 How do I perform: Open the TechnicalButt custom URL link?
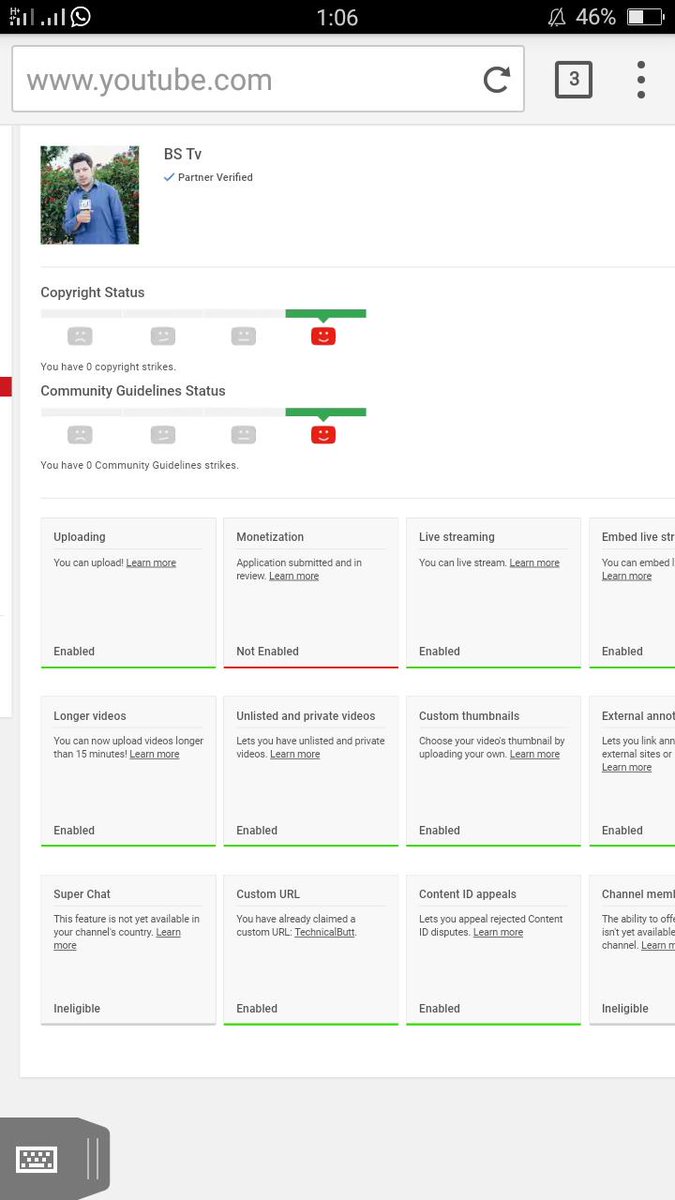point(325,932)
